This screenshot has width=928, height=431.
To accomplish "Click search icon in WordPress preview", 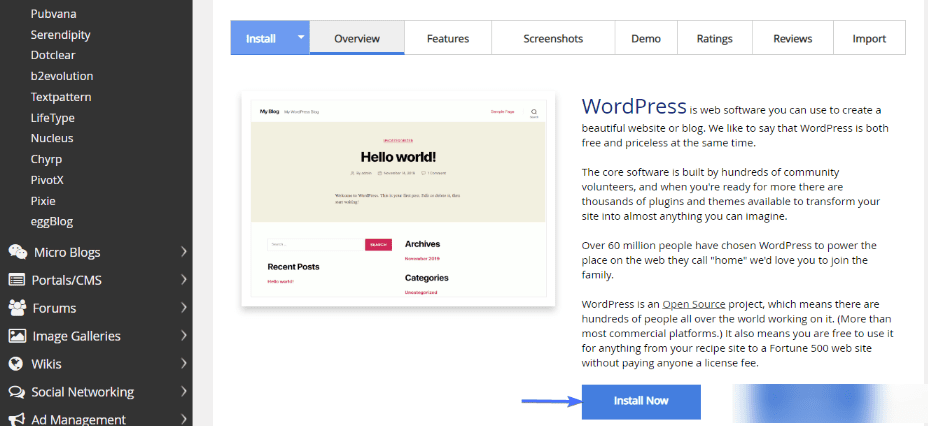I will pos(534,111).
